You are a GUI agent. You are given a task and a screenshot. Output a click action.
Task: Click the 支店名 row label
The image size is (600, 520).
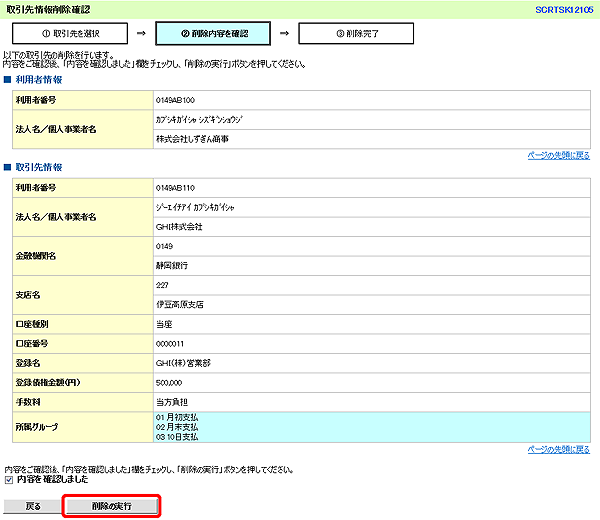coord(28,295)
